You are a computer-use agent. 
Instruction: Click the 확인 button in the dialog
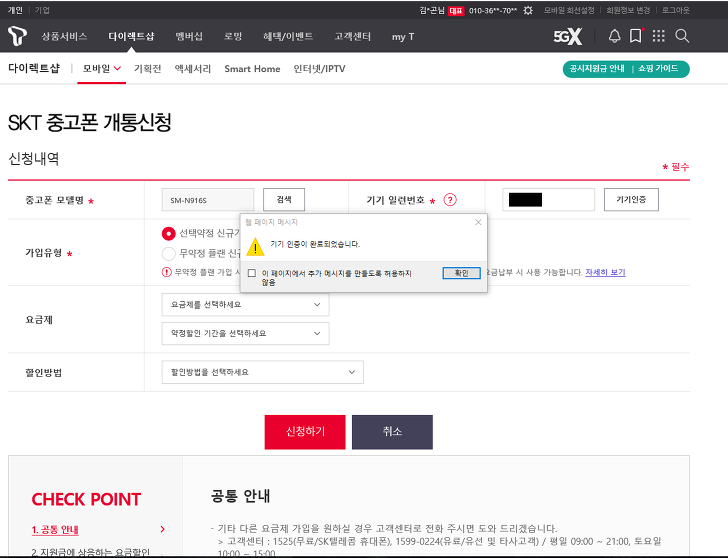click(x=461, y=273)
